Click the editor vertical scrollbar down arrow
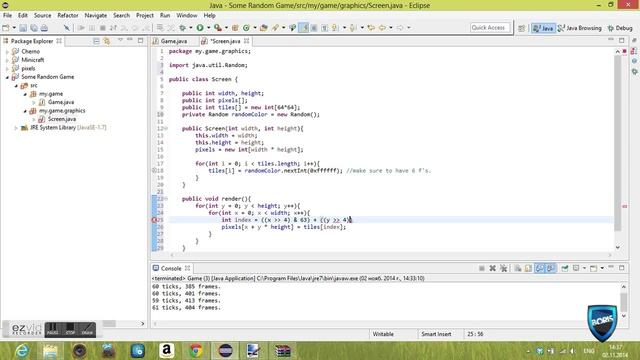Screen dimensions: 640x360 point(618,247)
